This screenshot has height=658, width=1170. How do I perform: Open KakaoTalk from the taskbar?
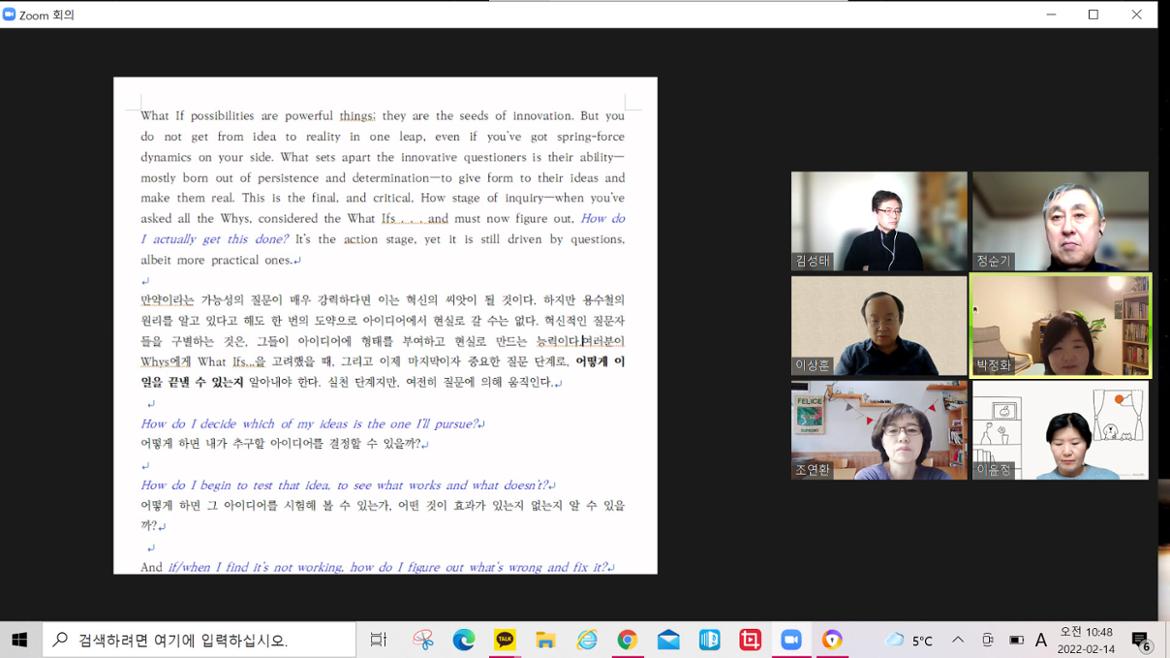[505, 640]
